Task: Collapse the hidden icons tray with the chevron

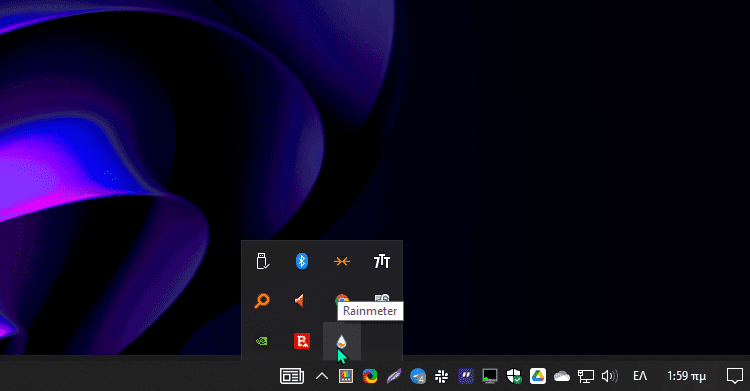Action: [322, 376]
